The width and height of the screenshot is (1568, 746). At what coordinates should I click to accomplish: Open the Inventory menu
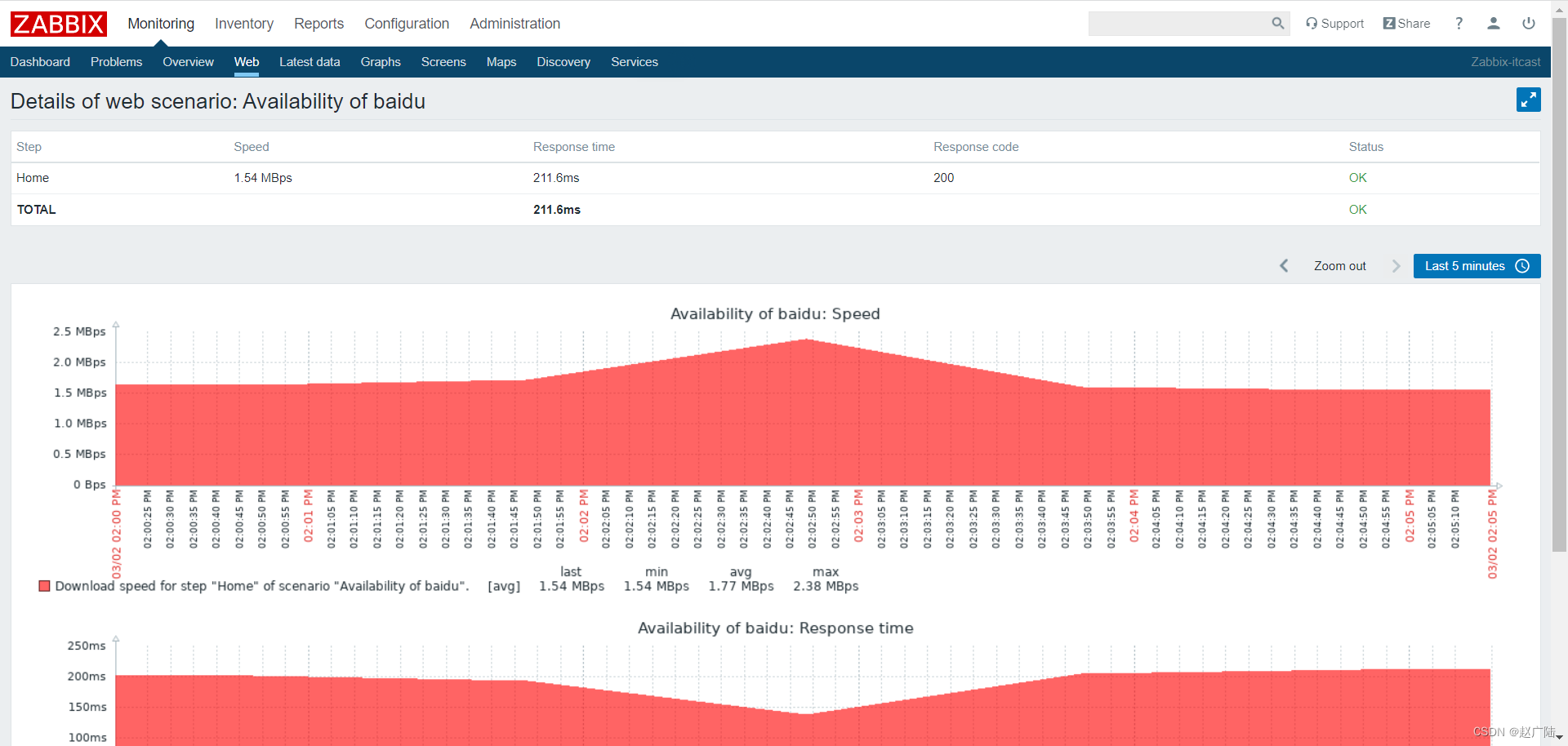244,24
